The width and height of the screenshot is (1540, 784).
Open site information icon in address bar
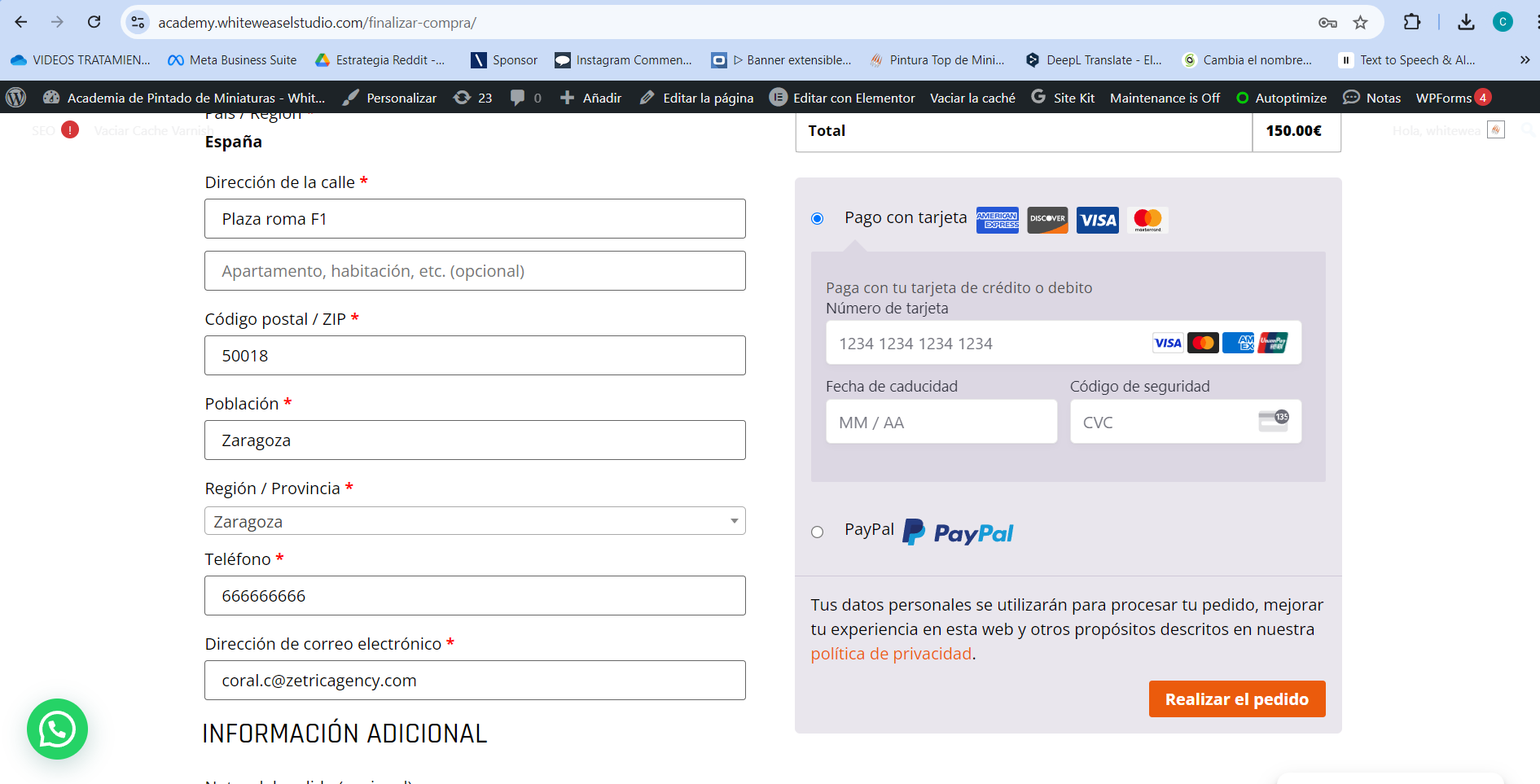click(138, 22)
